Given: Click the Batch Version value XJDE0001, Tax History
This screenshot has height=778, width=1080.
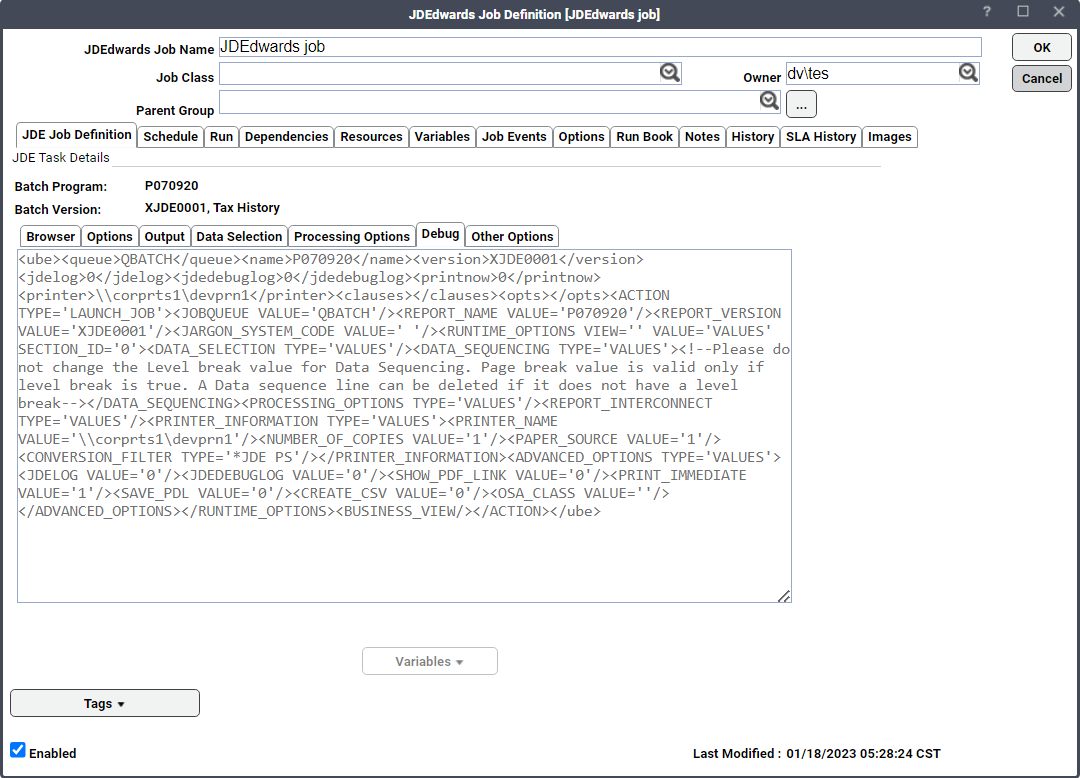Looking at the screenshot, I should tap(212, 208).
